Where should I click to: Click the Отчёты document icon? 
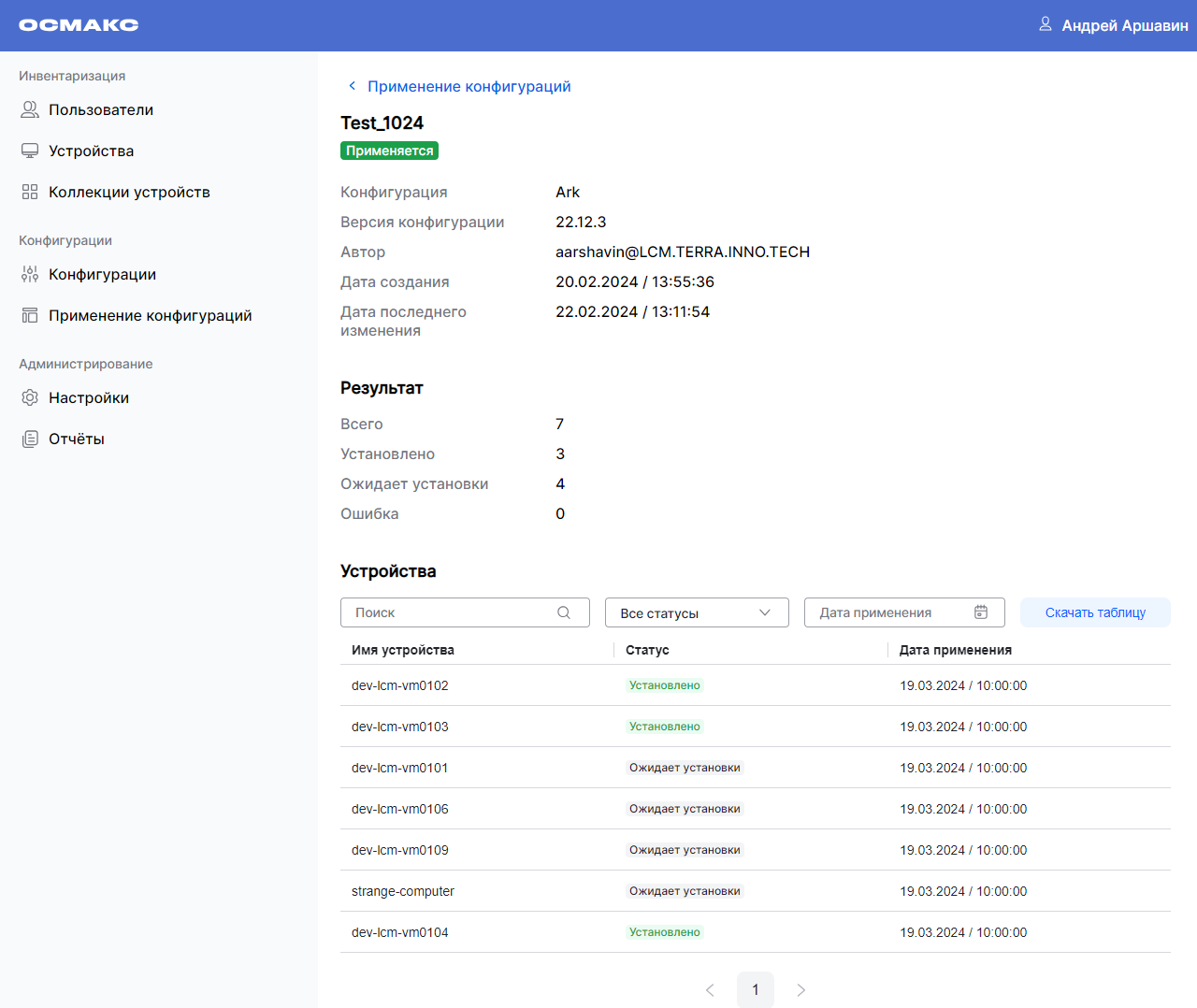click(x=30, y=439)
